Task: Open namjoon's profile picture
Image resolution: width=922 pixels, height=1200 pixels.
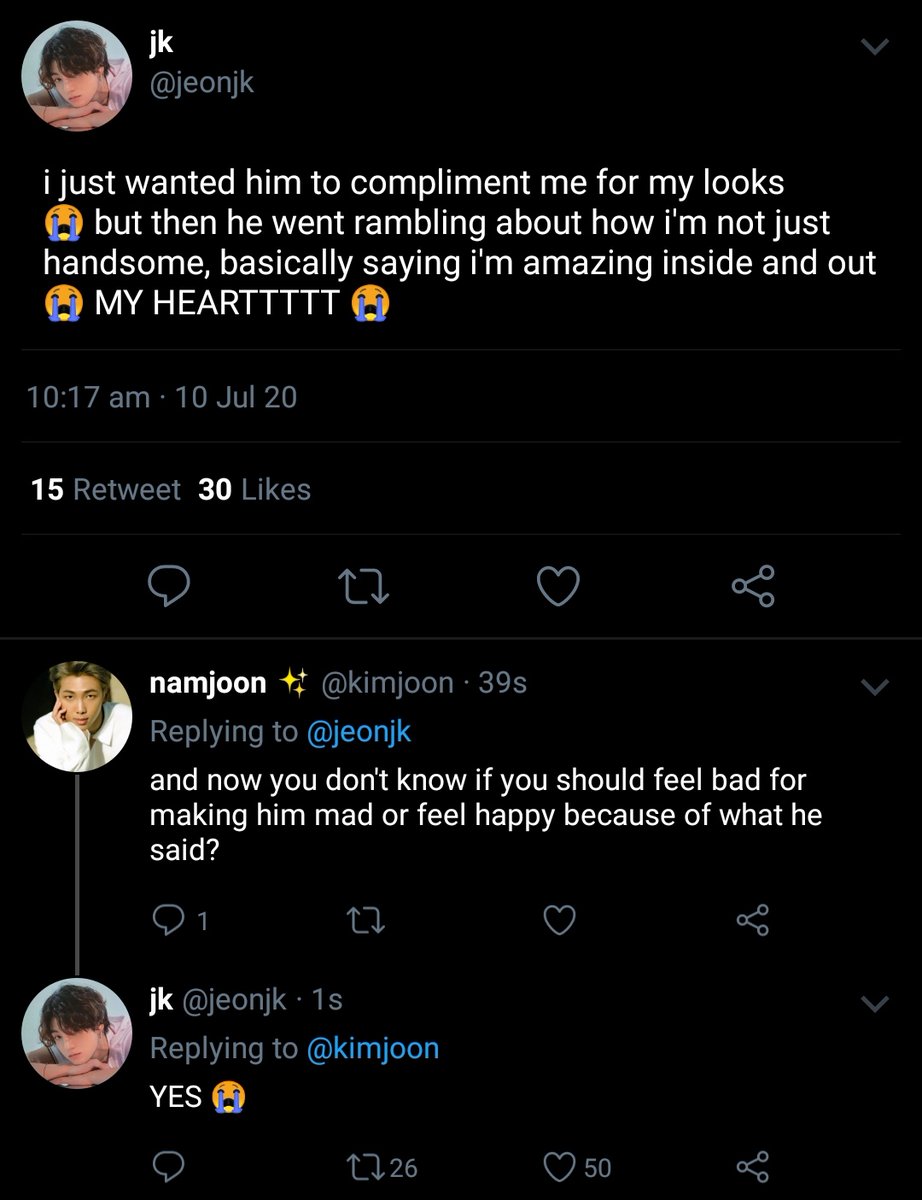Action: coord(77,714)
